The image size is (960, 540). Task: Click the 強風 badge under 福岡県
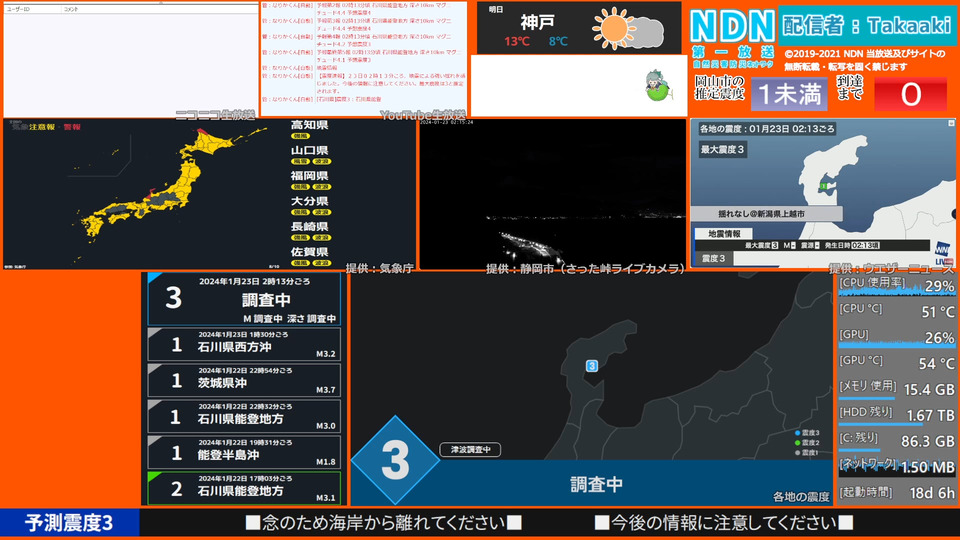(300, 187)
